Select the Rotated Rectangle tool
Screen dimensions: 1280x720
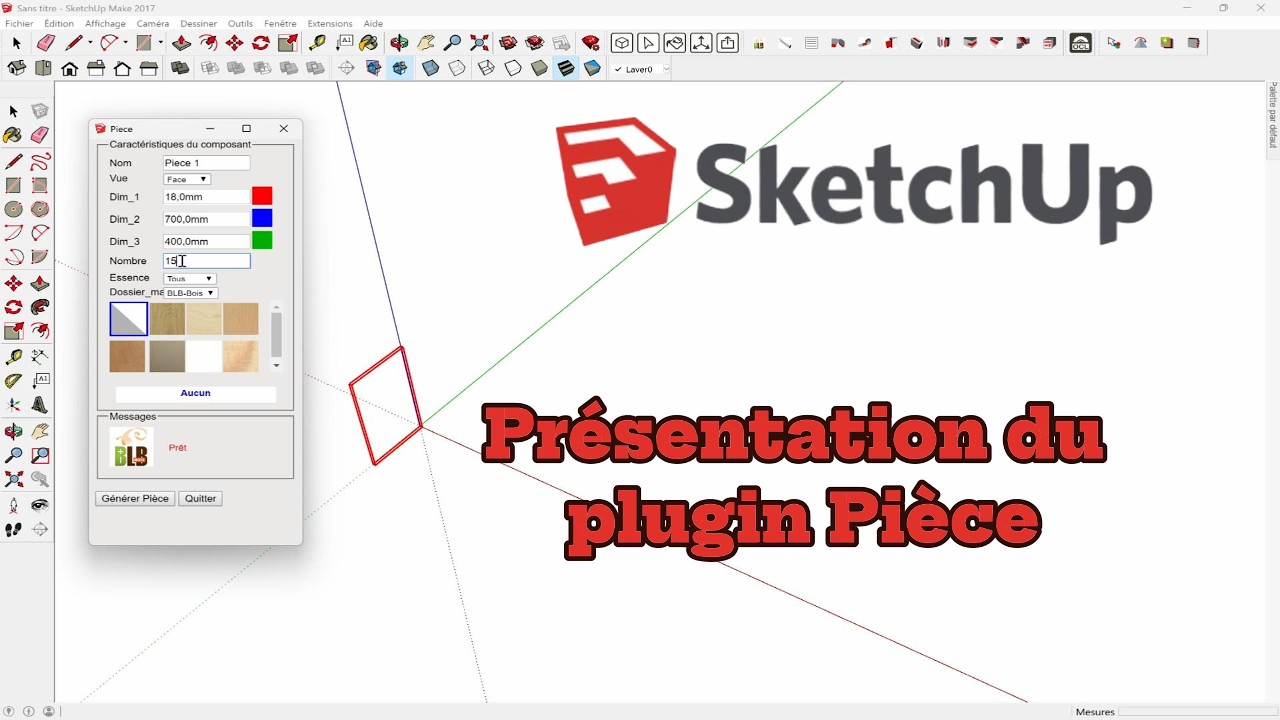pos(40,185)
